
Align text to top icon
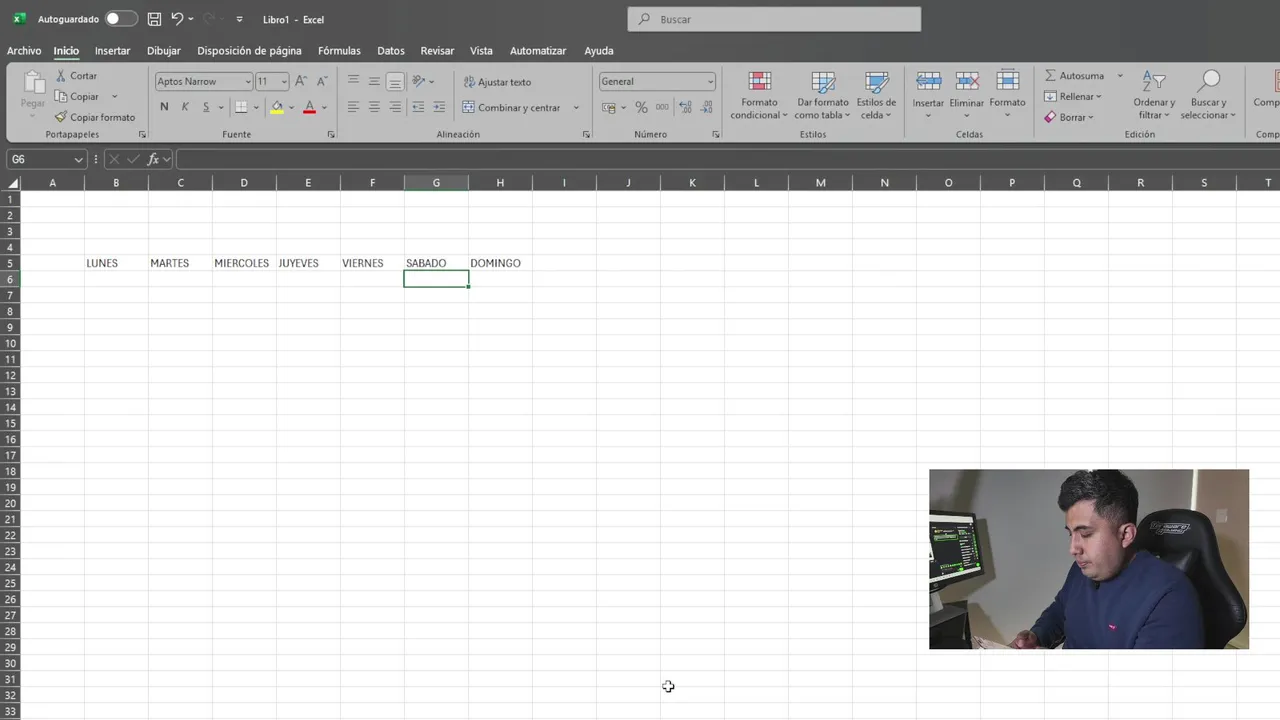(x=353, y=81)
